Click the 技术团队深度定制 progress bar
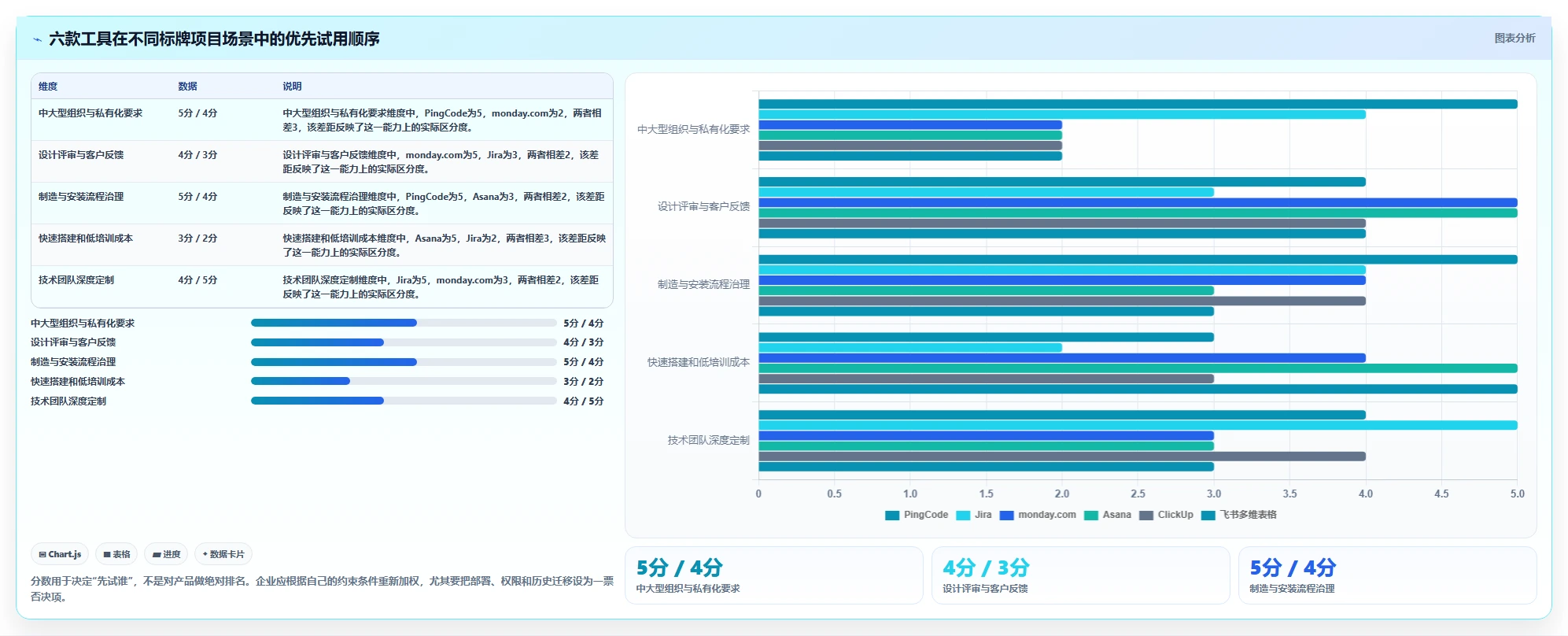The image size is (1568, 636). [404, 401]
